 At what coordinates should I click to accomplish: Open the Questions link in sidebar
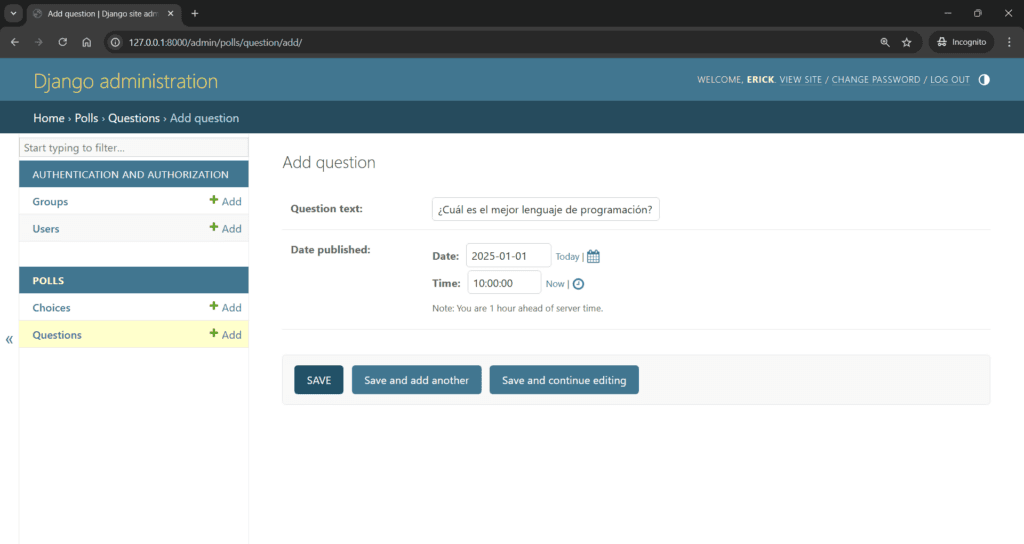point(57,335)
